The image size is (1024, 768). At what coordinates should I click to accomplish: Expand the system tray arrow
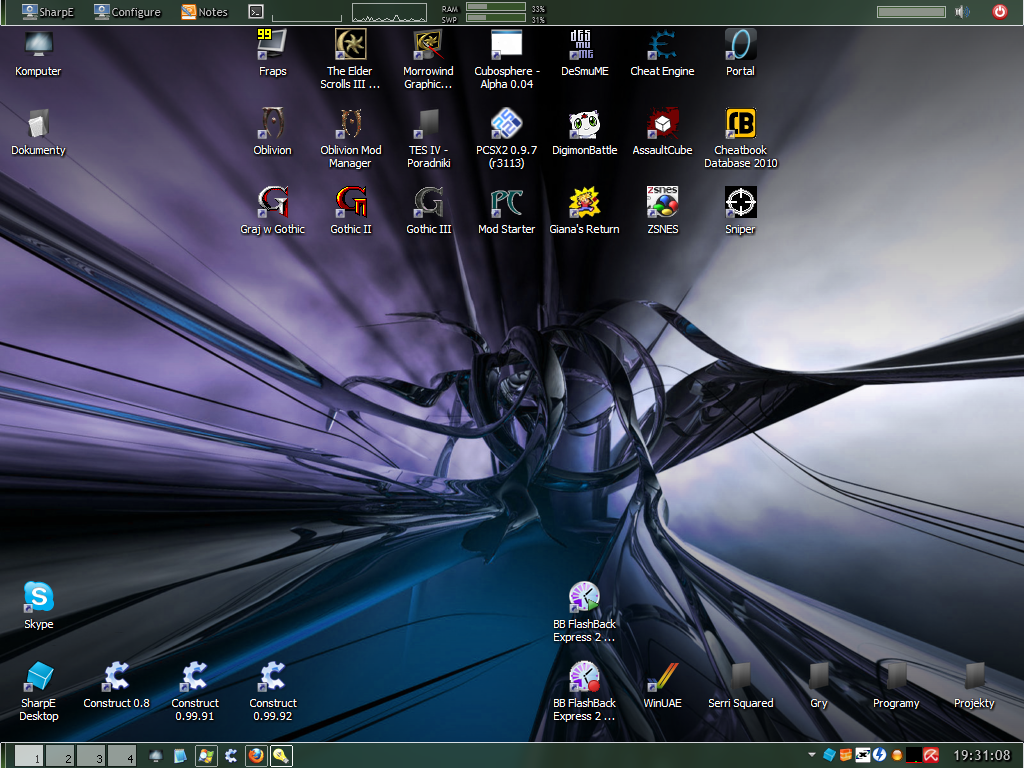(x=810, y=755)
